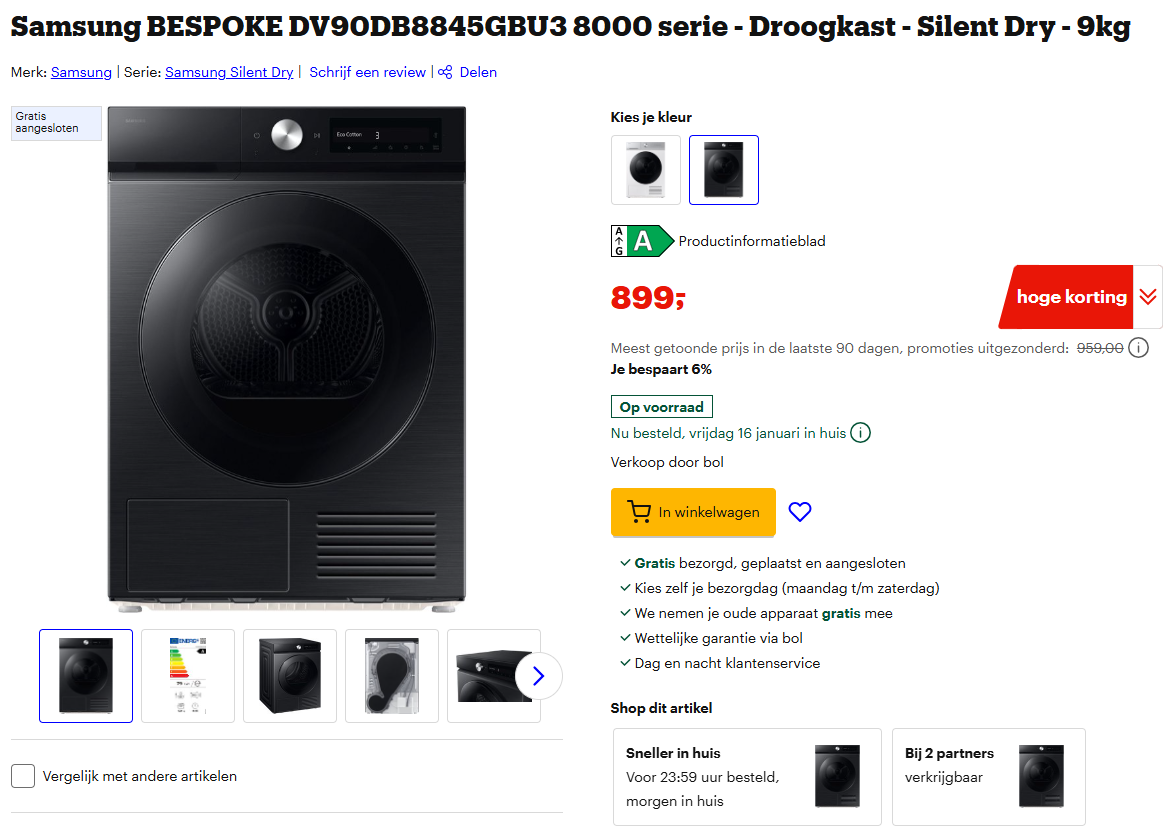1171x832 pixels.
Task: Click the arrow to view more thumbnails
Action: point(538,676)
